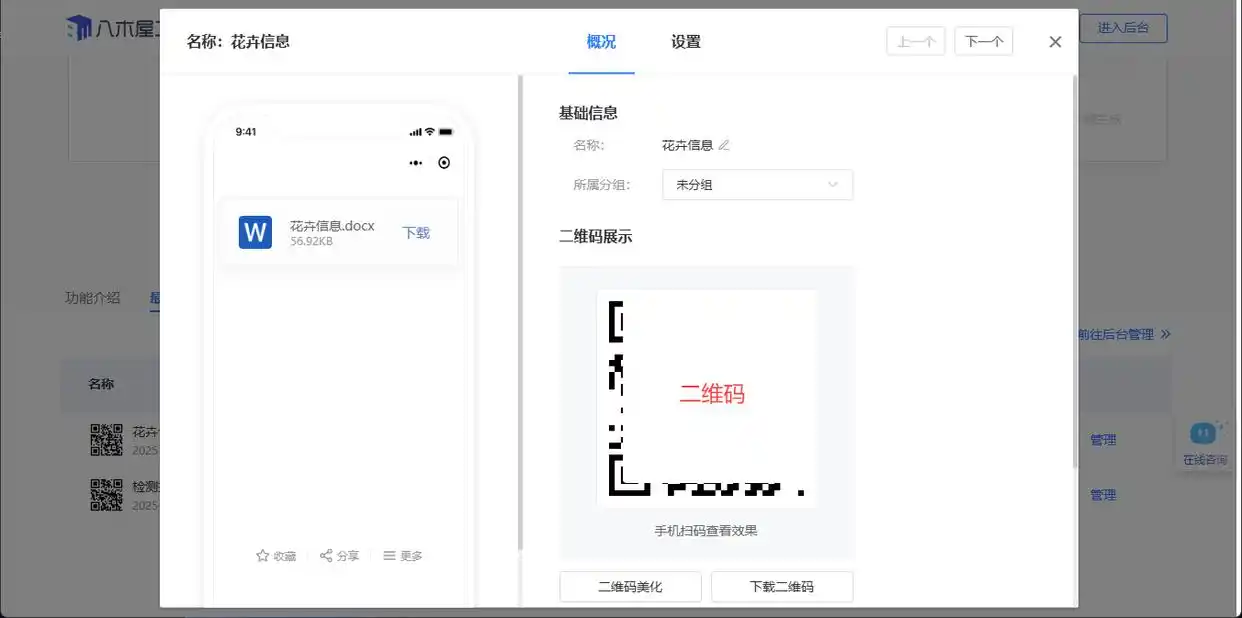
Task: Close the dialog with the X icon
Action: click(x=1055, y=42)
